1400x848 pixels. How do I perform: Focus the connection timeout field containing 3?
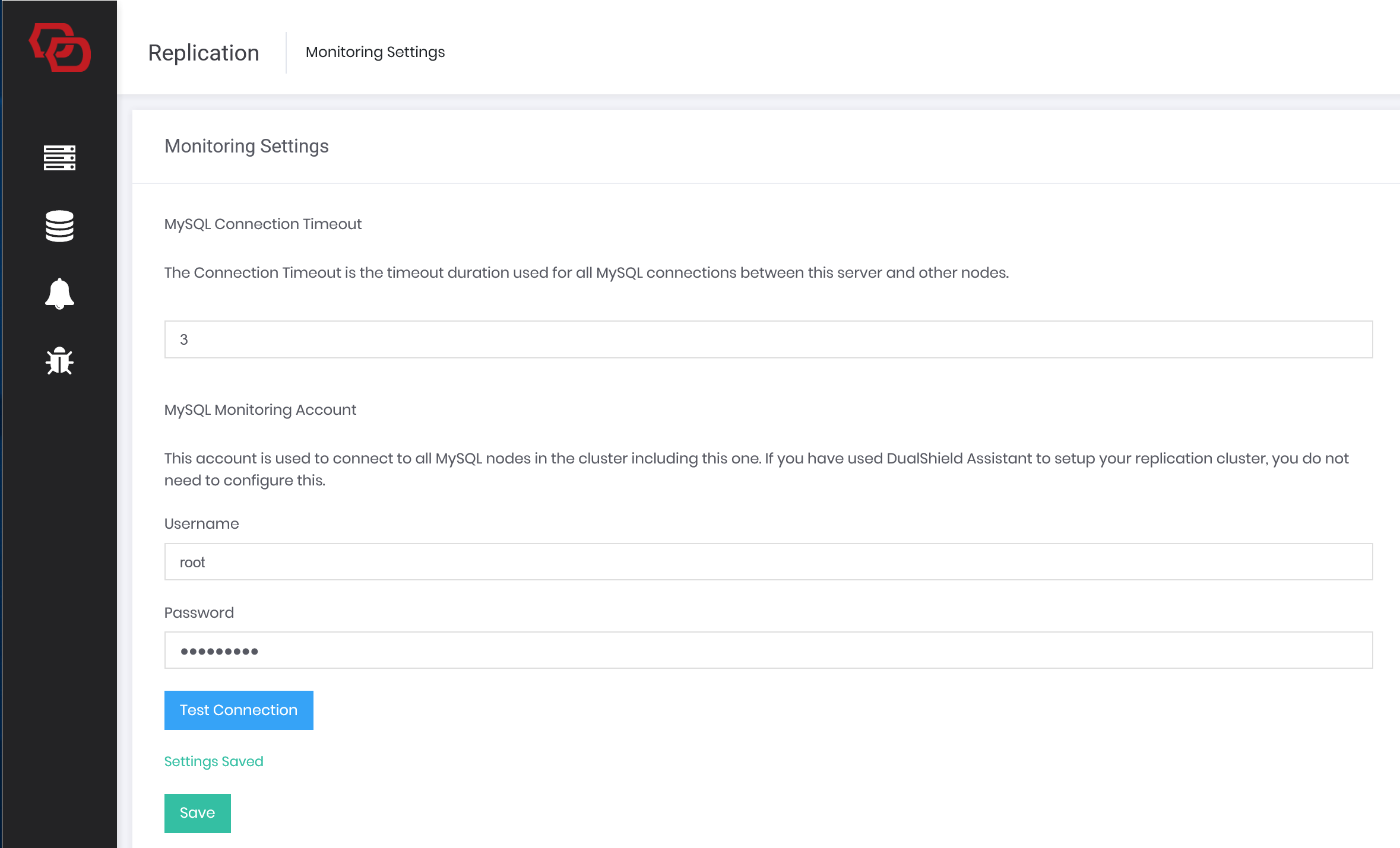pos(768,339)
